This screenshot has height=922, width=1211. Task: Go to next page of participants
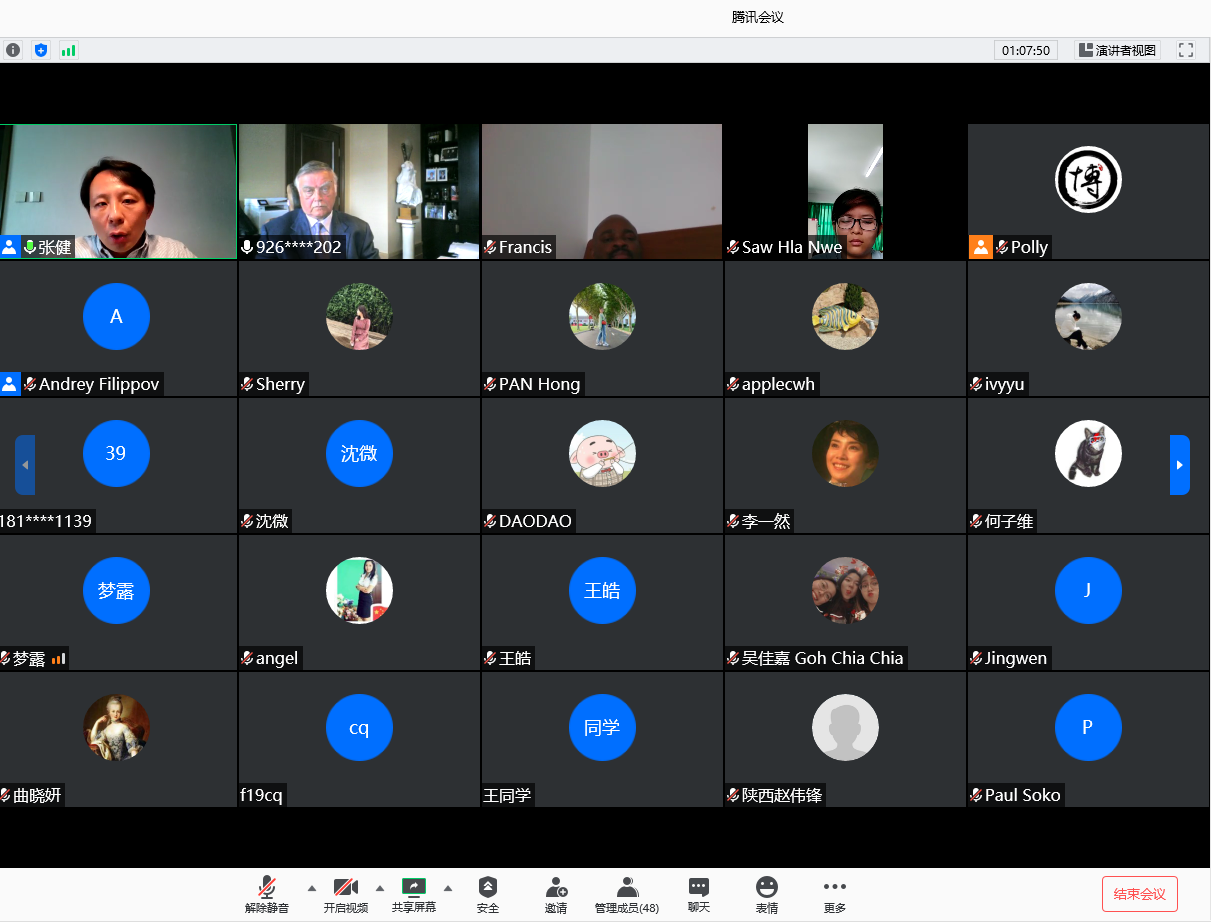click(x=1180, y=465)
